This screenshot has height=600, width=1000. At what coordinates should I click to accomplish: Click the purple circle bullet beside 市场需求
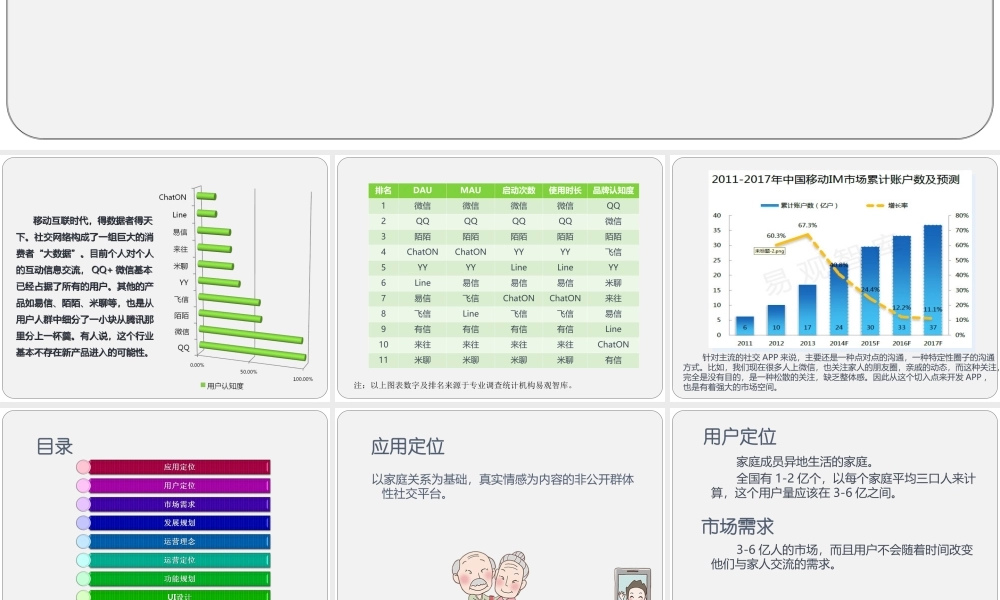coord(83,504)
